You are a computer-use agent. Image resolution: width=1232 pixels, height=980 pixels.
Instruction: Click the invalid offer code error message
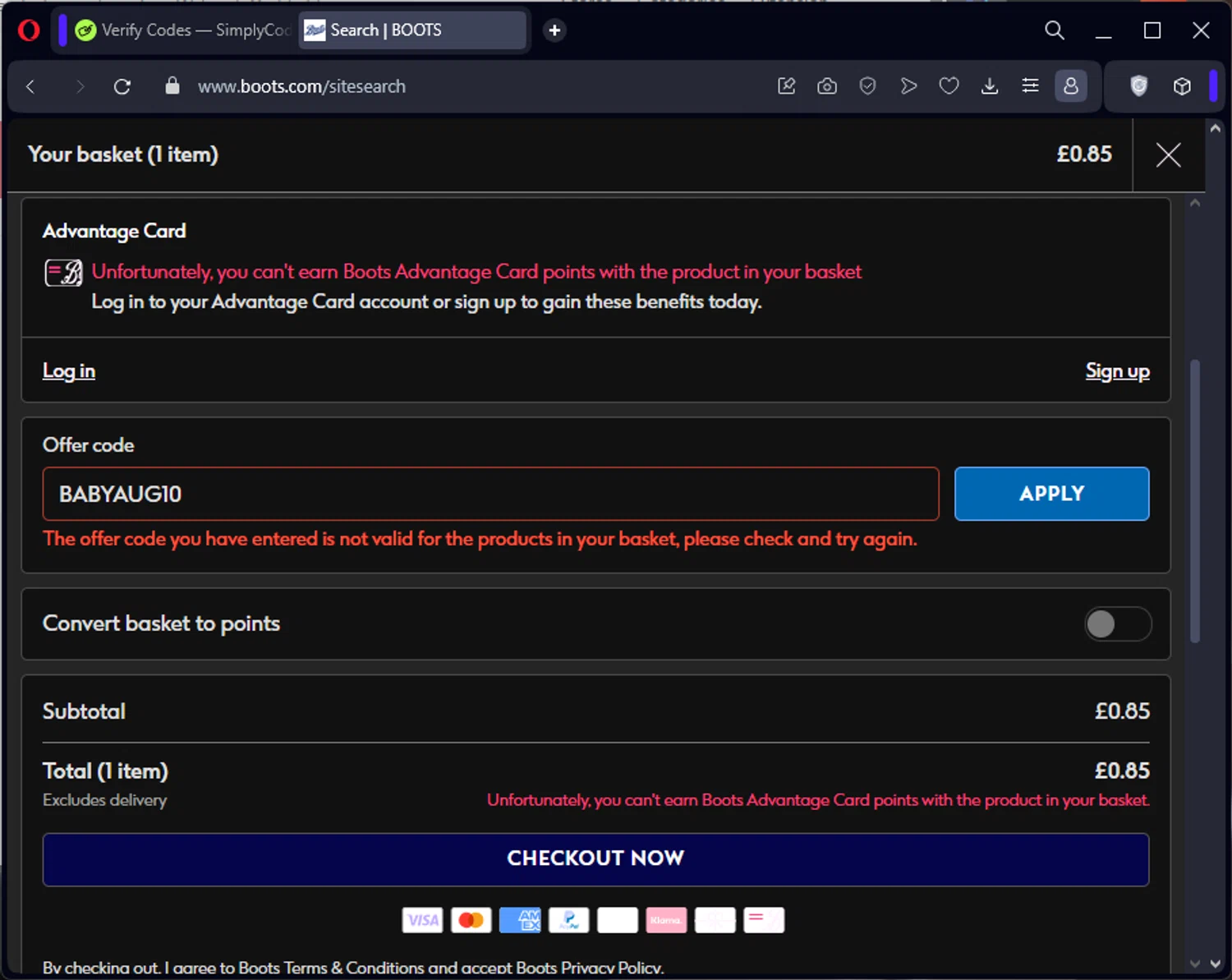point(480,539)
